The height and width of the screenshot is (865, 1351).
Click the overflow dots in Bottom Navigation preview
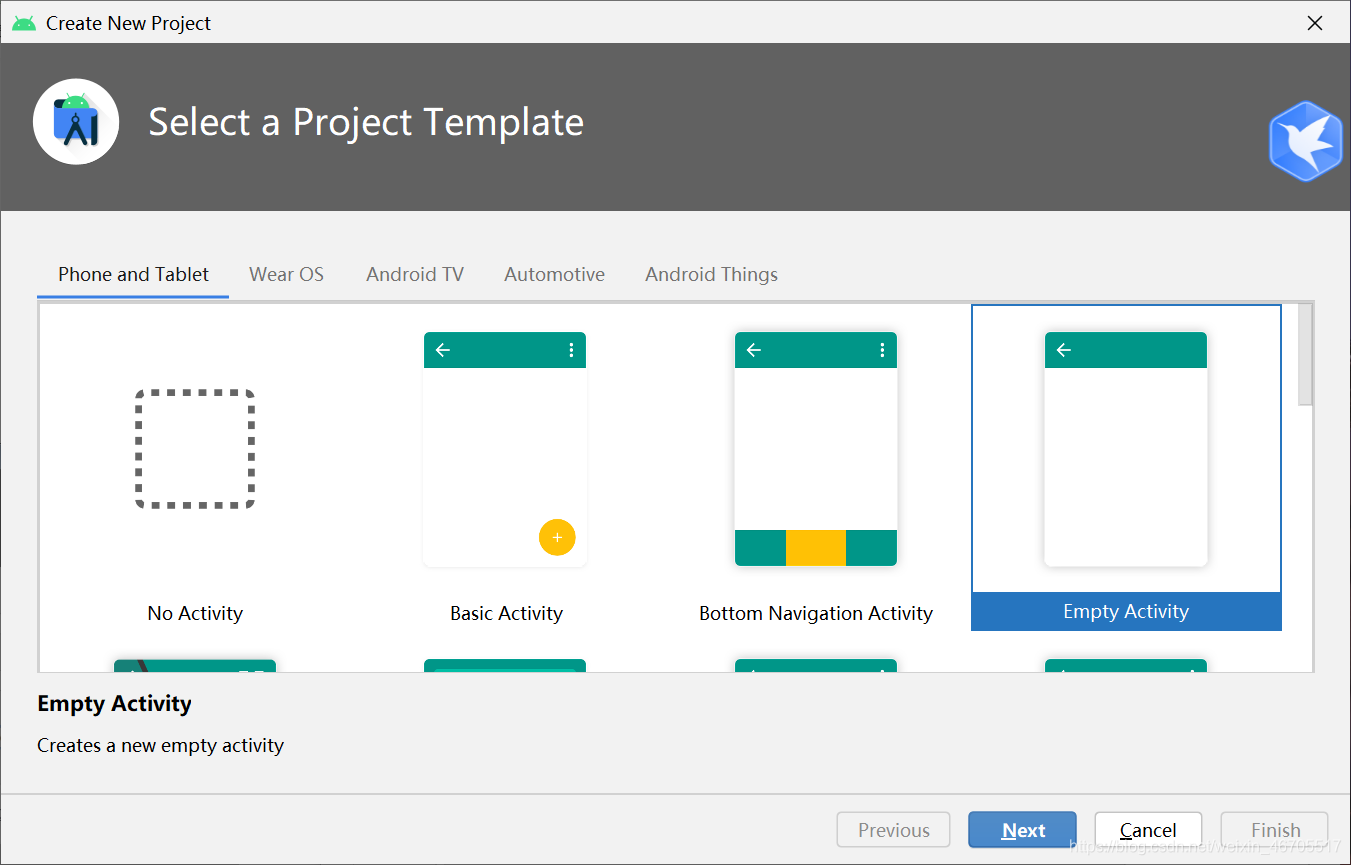882,350
